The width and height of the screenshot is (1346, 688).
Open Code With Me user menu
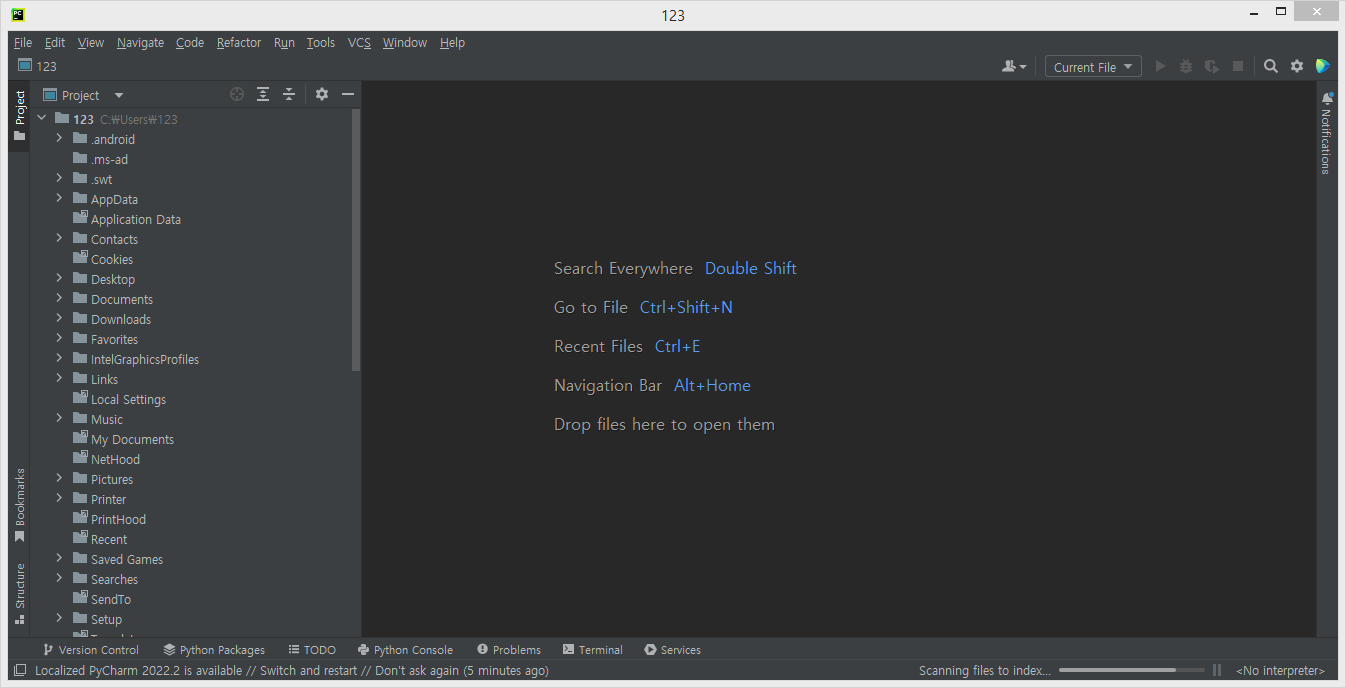click(1014, 67)
